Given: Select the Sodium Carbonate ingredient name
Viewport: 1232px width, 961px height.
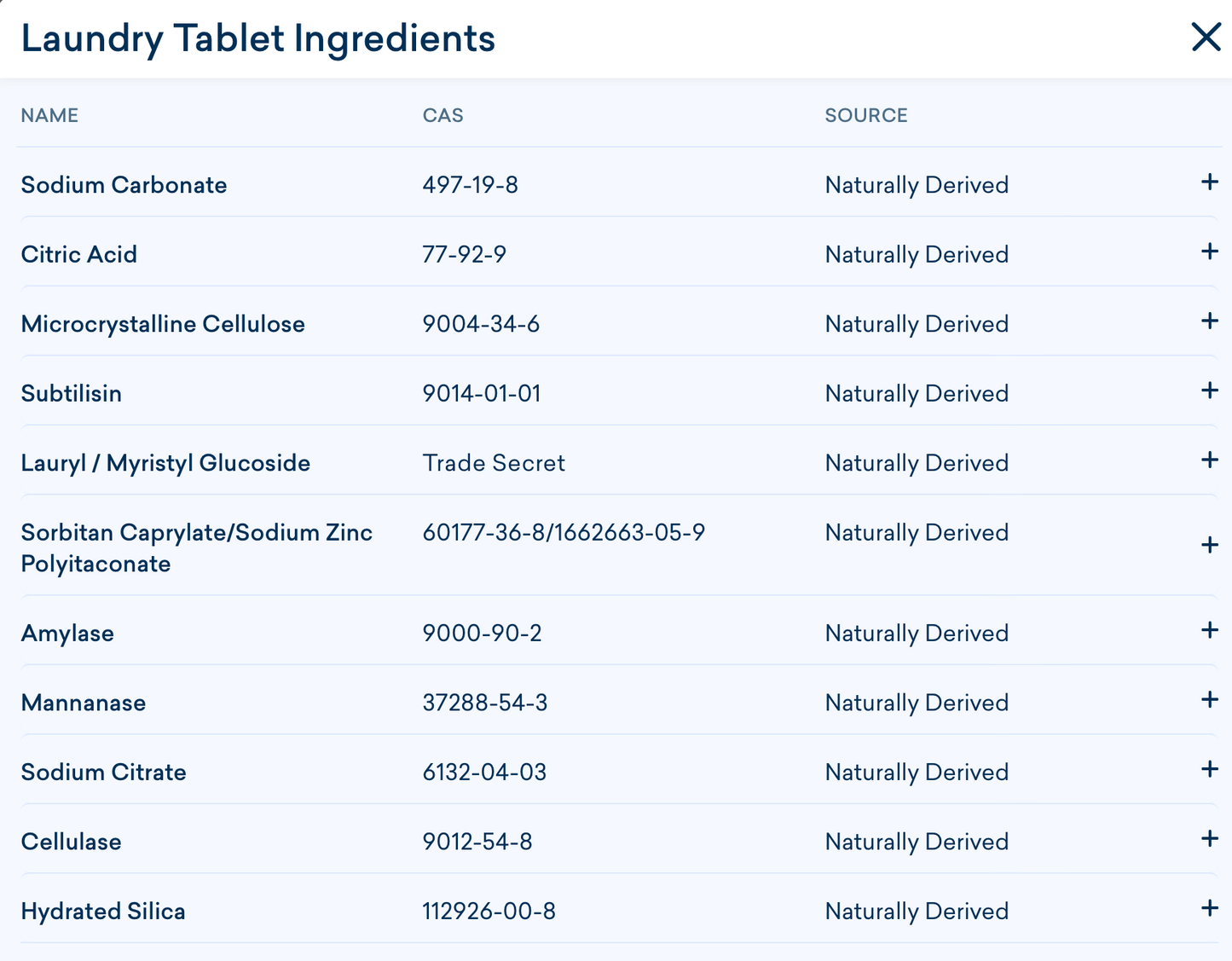Looking at the screenshot, I should (x=124, y=185).
